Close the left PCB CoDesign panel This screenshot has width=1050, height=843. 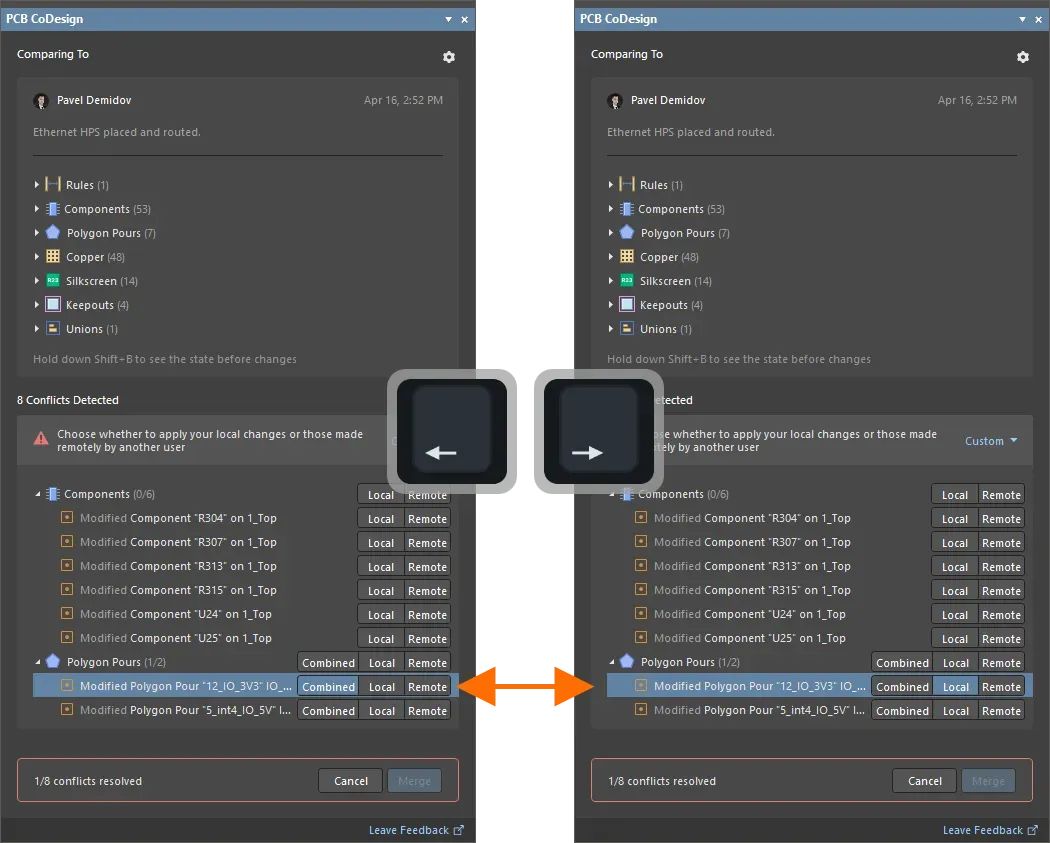[x=464, y=19]
